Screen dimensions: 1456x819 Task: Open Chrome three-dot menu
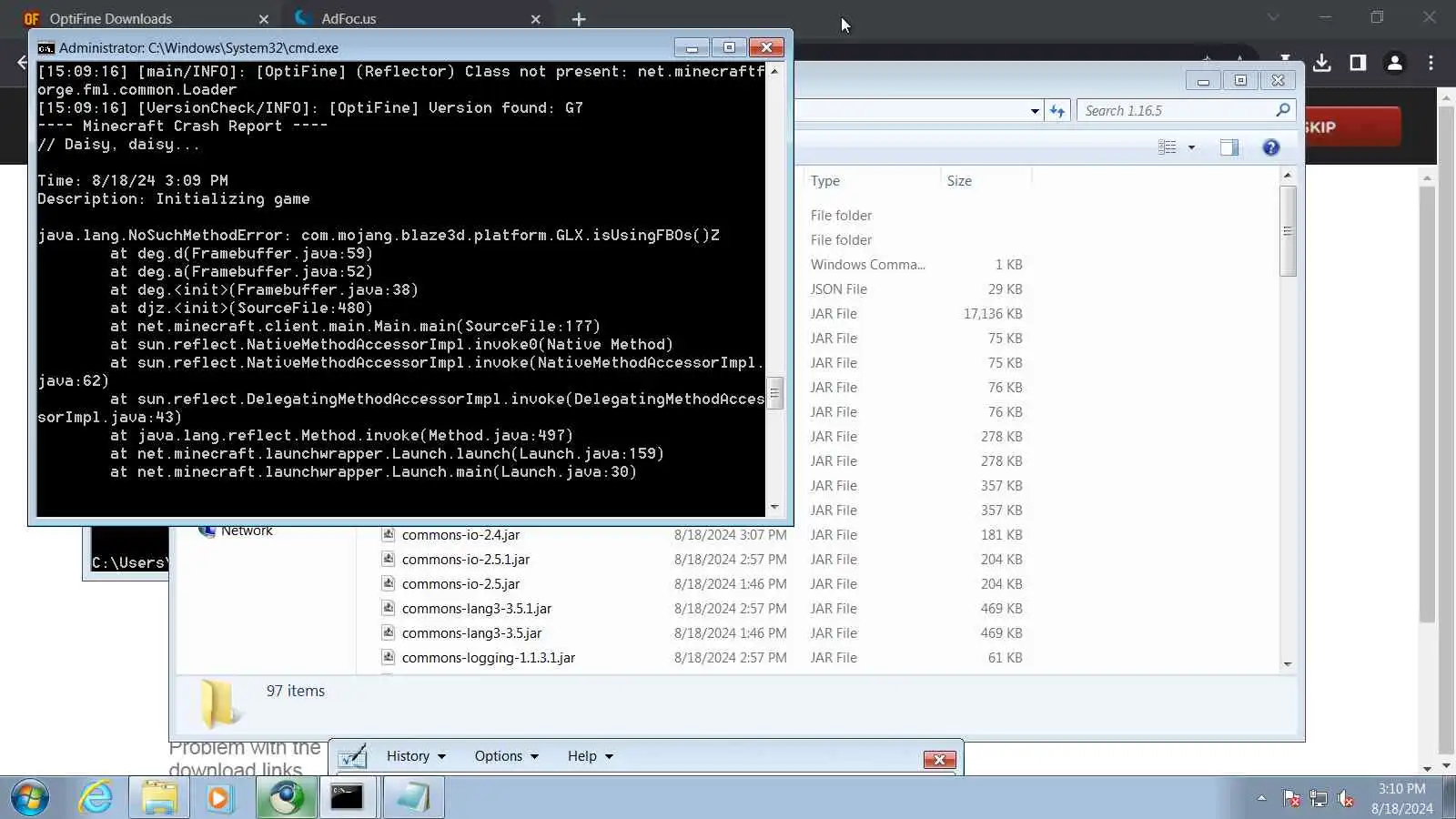click(x=1431, y=63)
